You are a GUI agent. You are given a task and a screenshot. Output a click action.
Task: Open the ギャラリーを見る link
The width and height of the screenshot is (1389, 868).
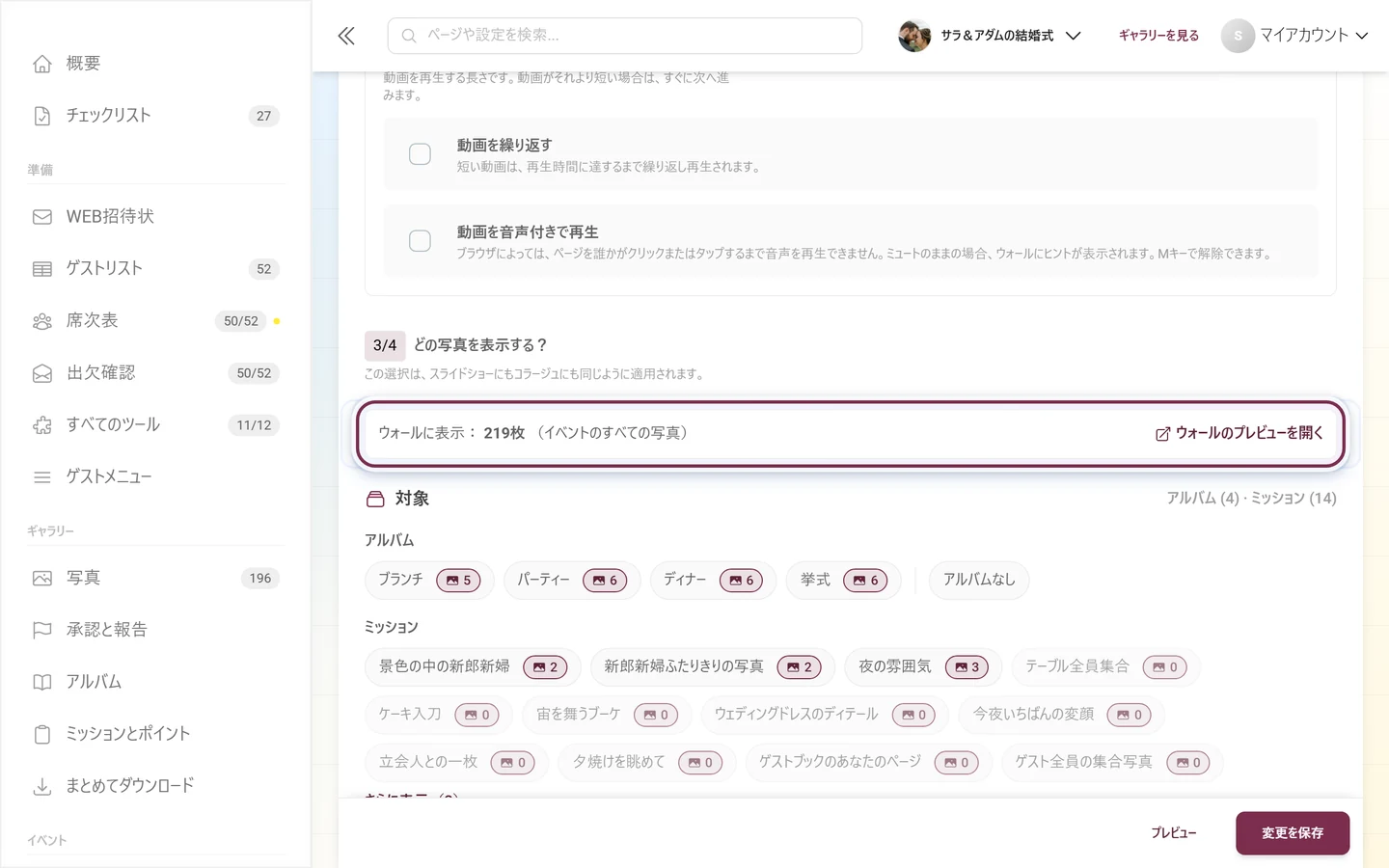point(1158,36)
